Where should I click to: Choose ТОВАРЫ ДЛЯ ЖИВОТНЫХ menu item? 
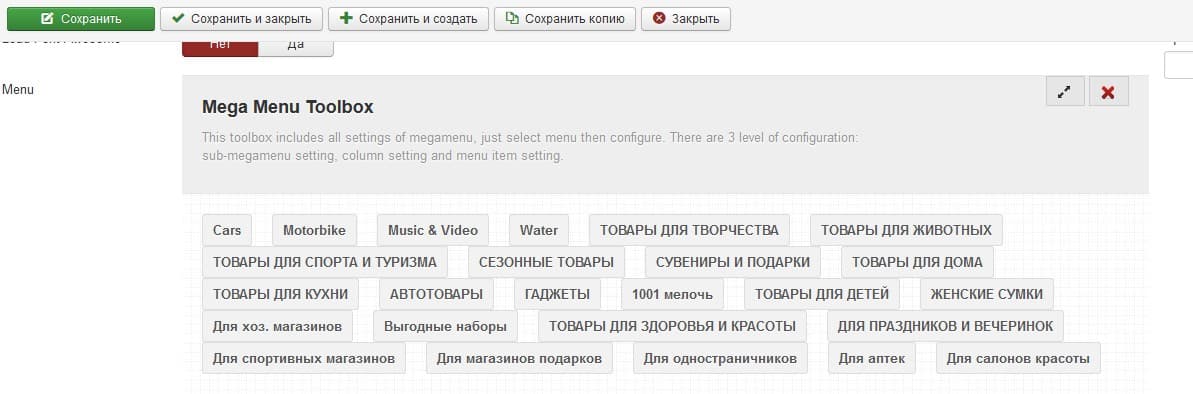click(x=906, y=230)
